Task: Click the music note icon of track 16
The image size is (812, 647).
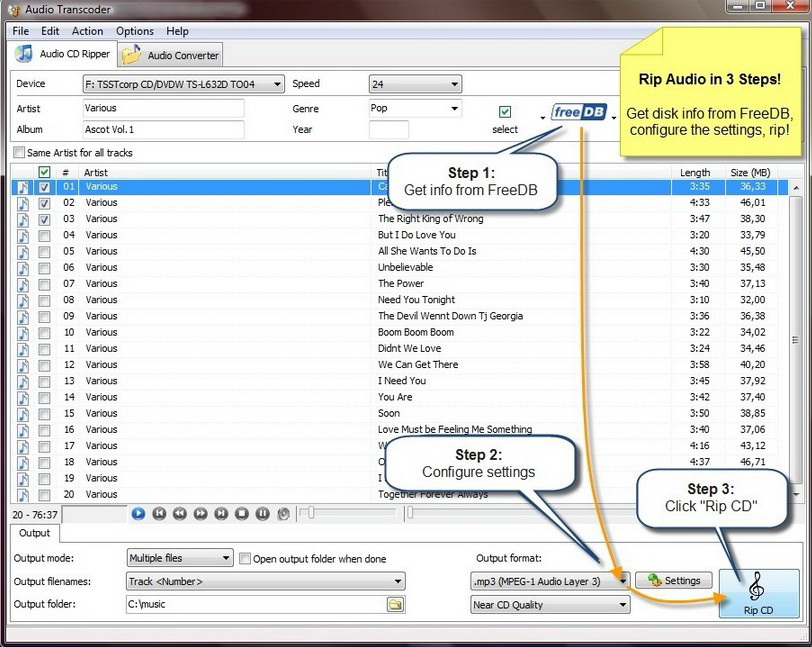Action: [x=23, y=430]
